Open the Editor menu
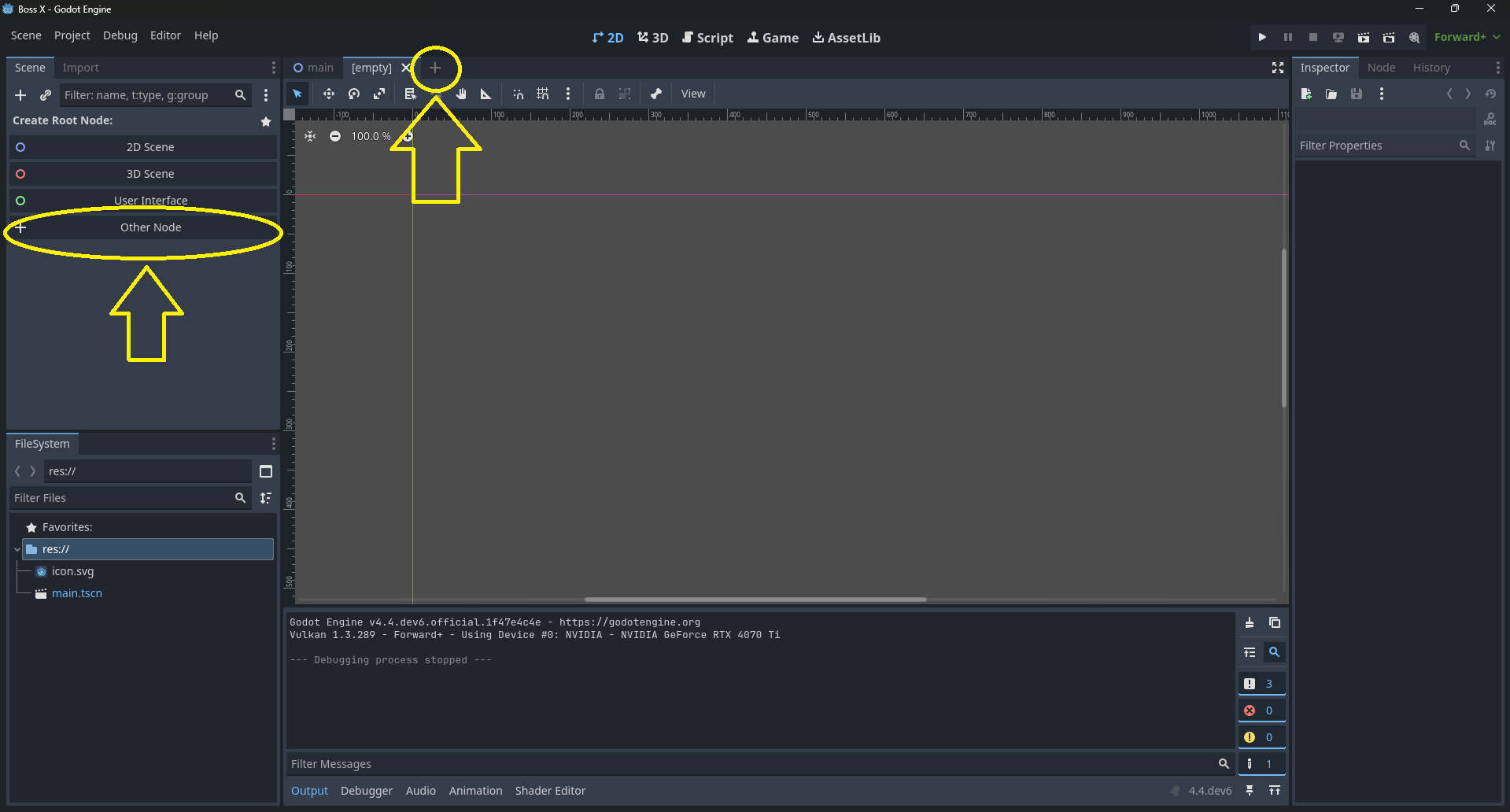The height and width of the screenshot is (812, 1510). coord(165,35)
